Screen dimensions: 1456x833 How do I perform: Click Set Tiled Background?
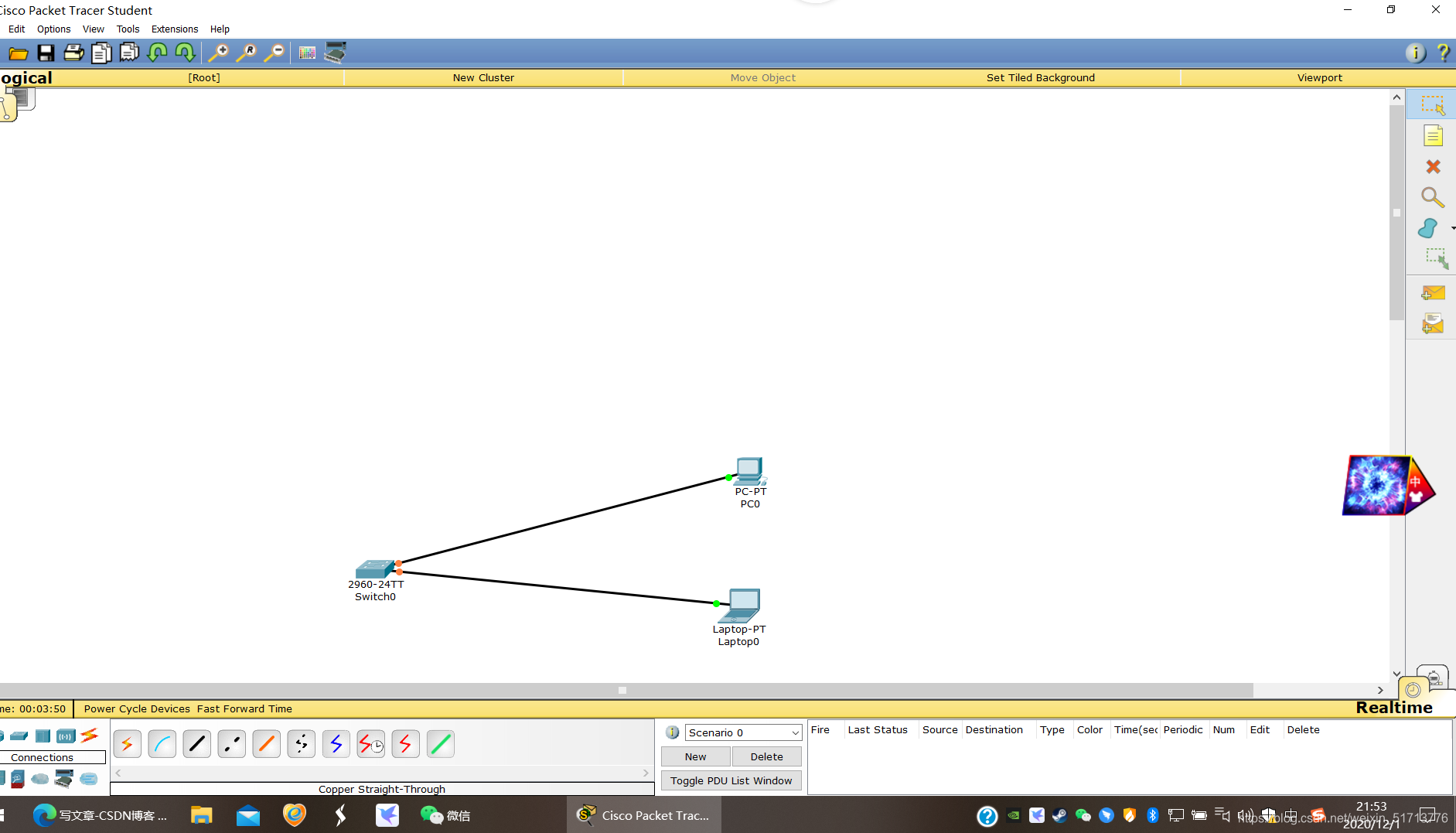pyautogui.click(x=1041, y=77)
